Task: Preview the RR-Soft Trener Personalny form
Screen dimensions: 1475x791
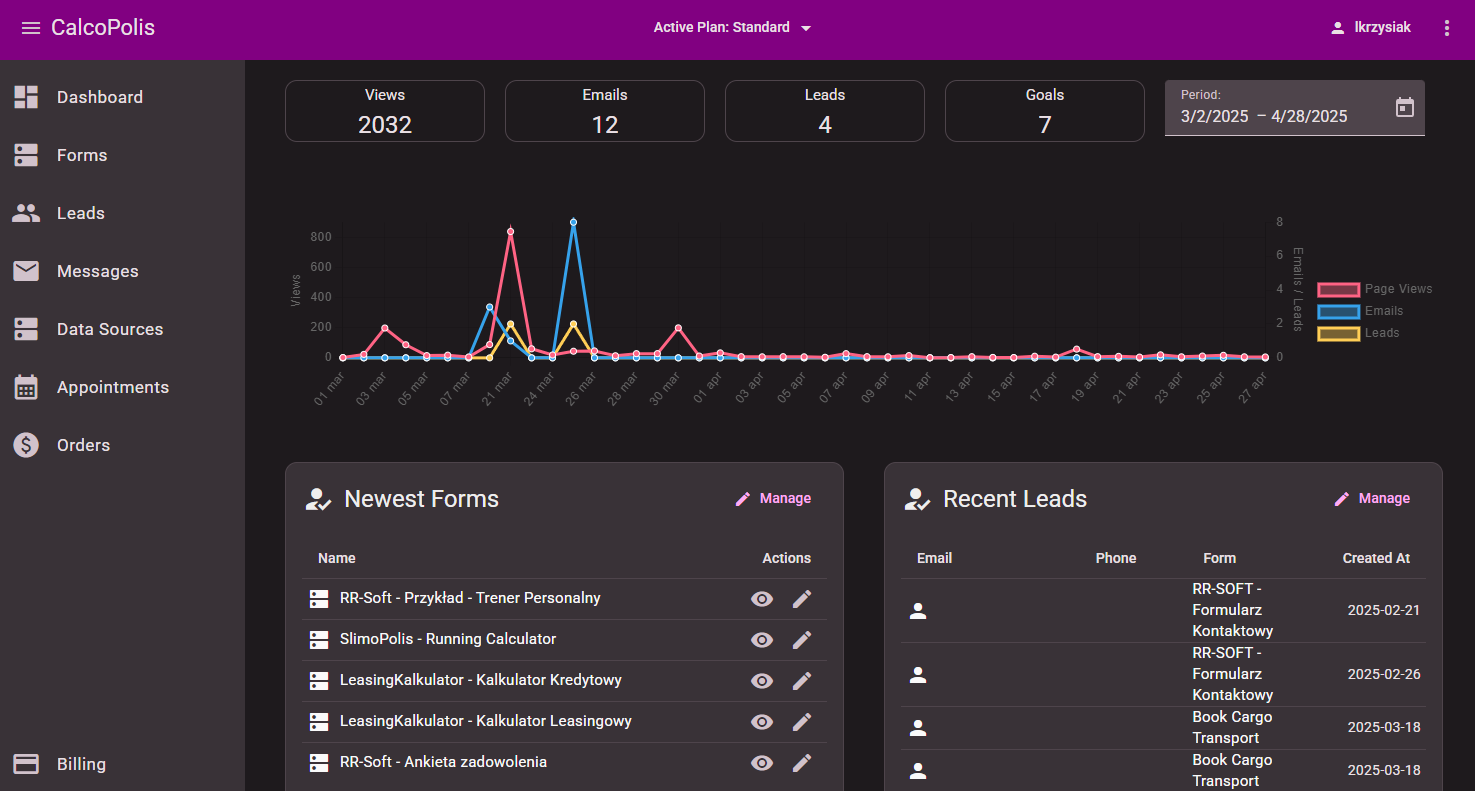Action: tap(762, 599)
